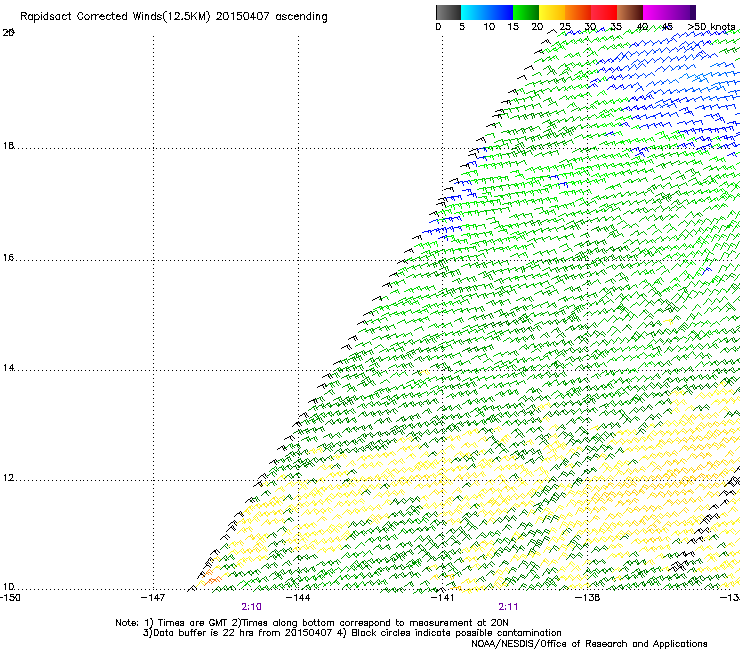
Task: Click the chart title 'Rapidscat Corrected Winds(12.5KM)'
Action: [115, 17]
